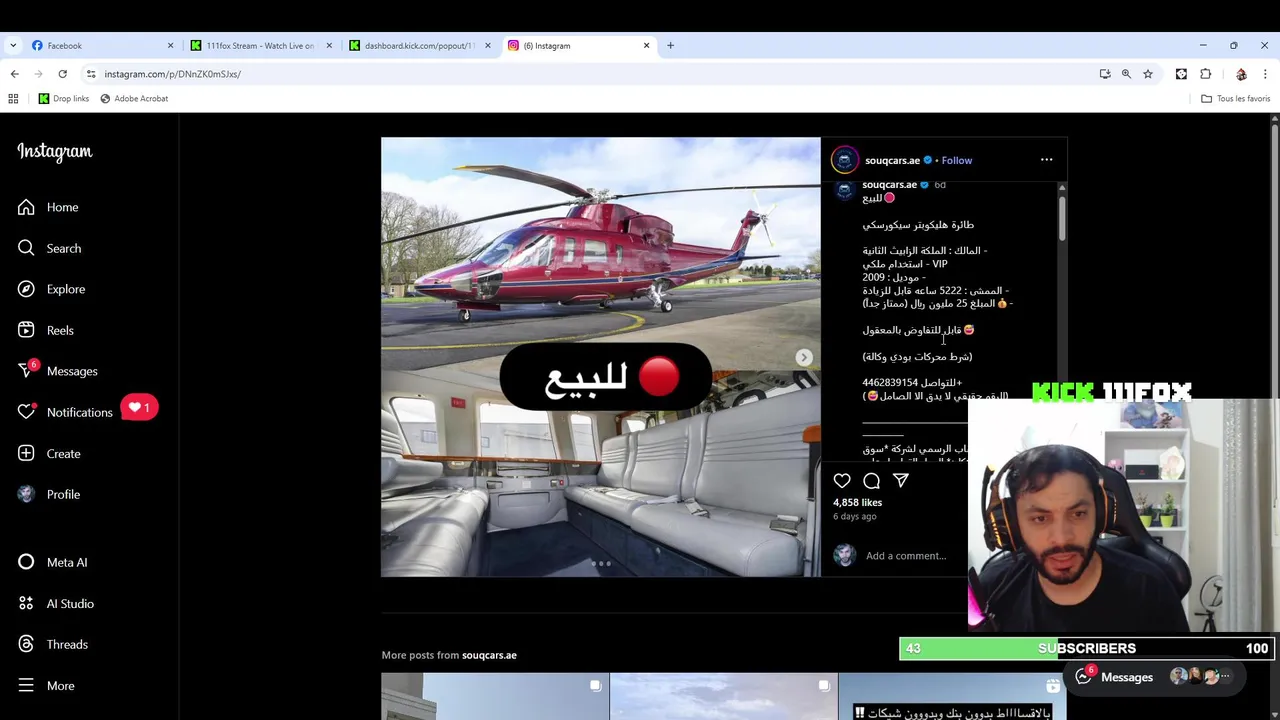Open Instagram Home from sidebar
The image size is (1280, 720).
(48, 207)
